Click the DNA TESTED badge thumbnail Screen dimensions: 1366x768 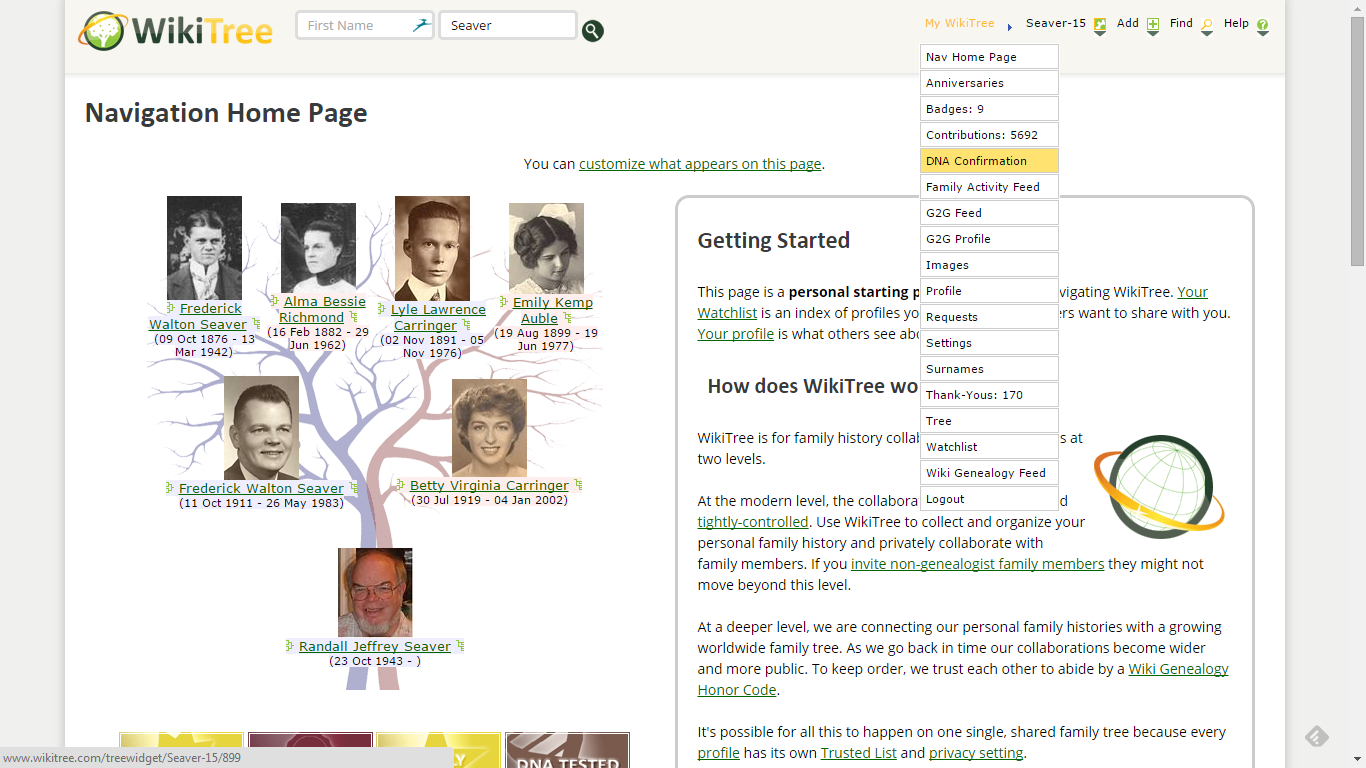pos(567,750)
